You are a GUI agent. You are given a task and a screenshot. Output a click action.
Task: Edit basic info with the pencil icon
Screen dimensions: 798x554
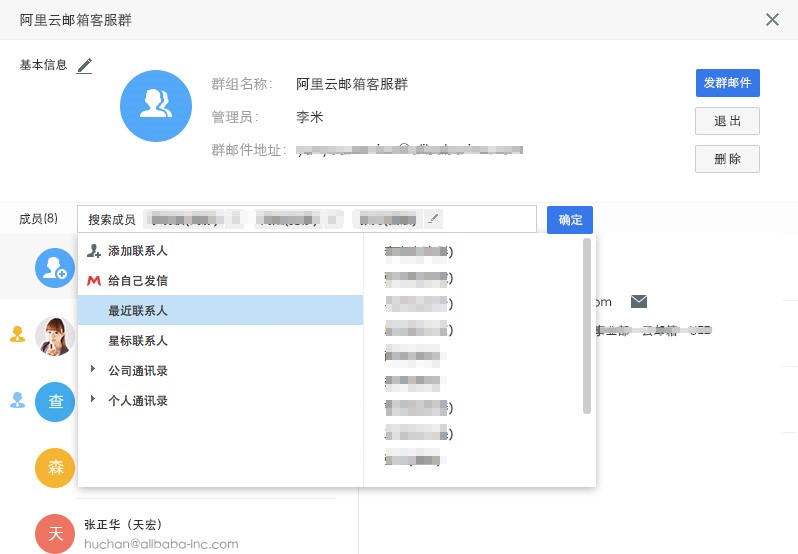[84, 66]
